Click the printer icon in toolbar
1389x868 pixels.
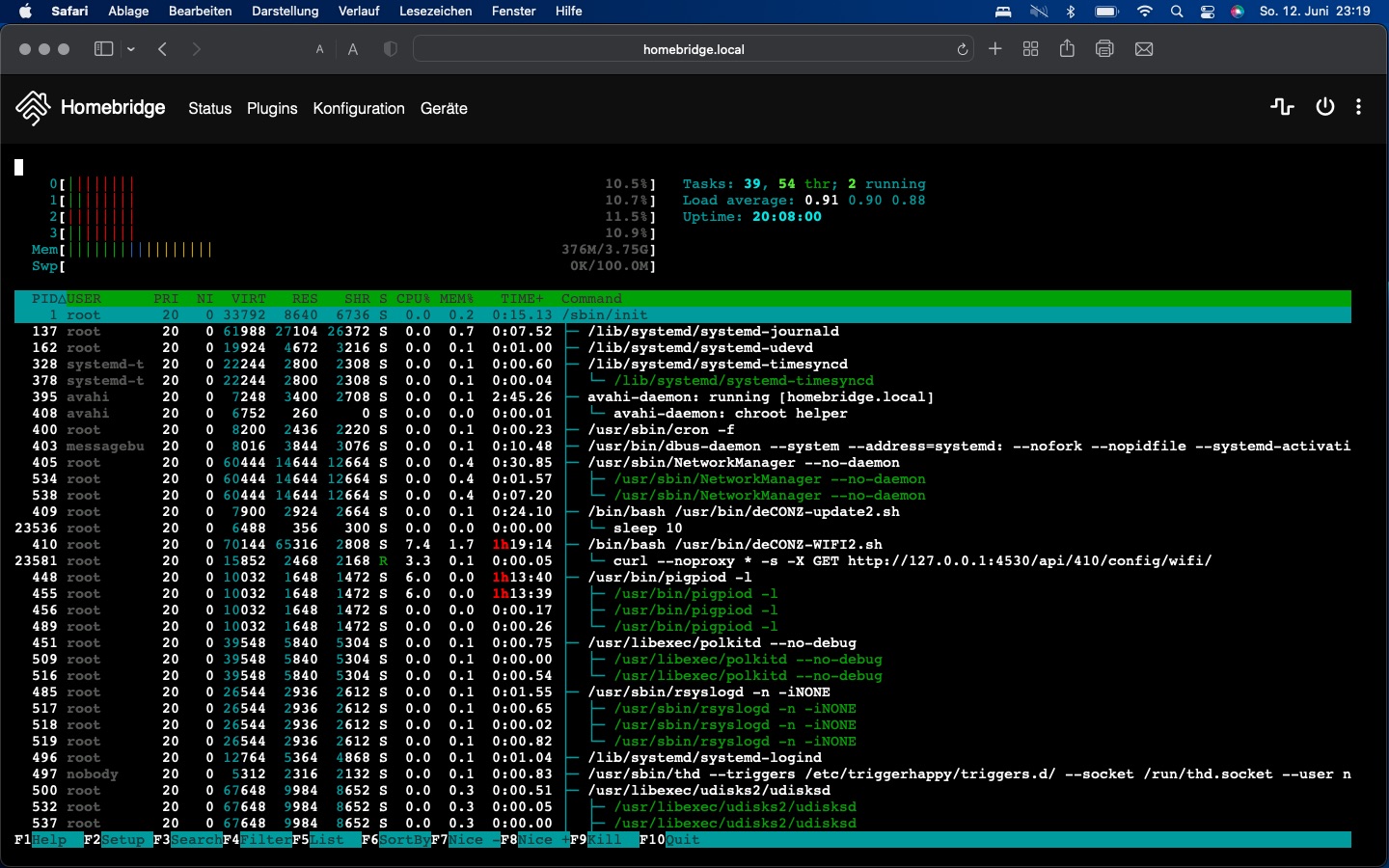tap(1104, 49)
